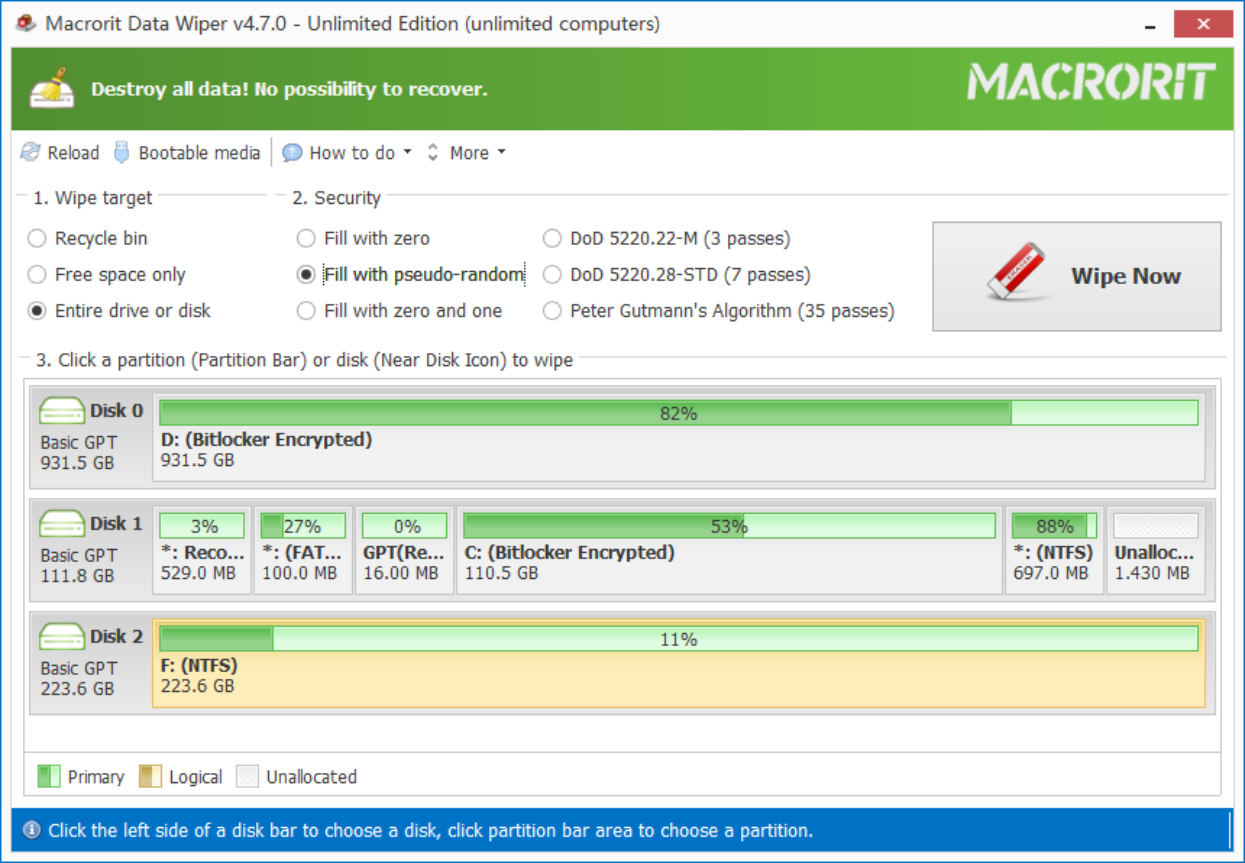Click the More up-down arrows icon
The width and height of the screenshot is (1245, 863).
[x=433, y=152]
